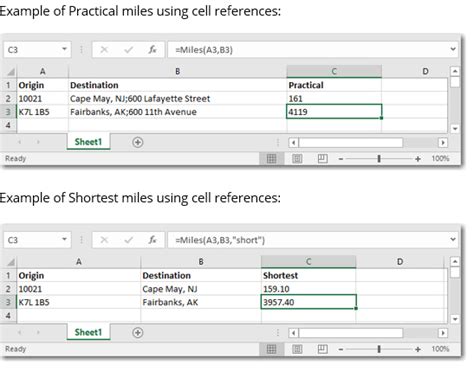This screenshot has width=474, height=371.
Task: Click zoom out minus in top status bar
Action: point(341,159)
